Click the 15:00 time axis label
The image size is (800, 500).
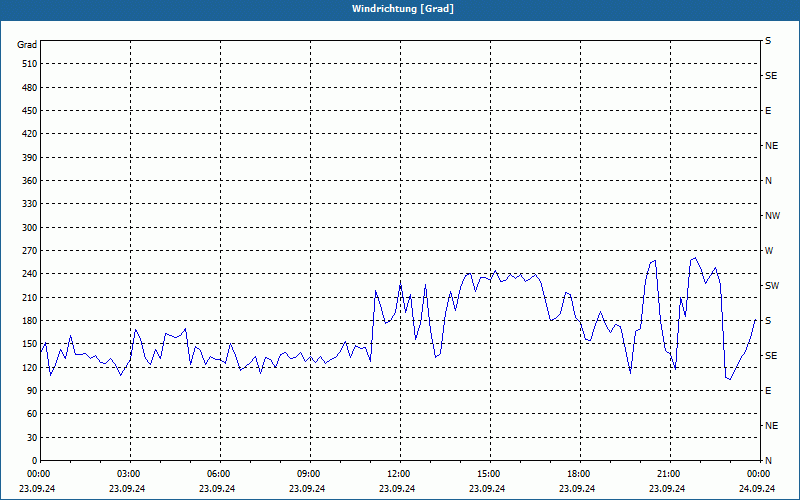coord(487,474)
